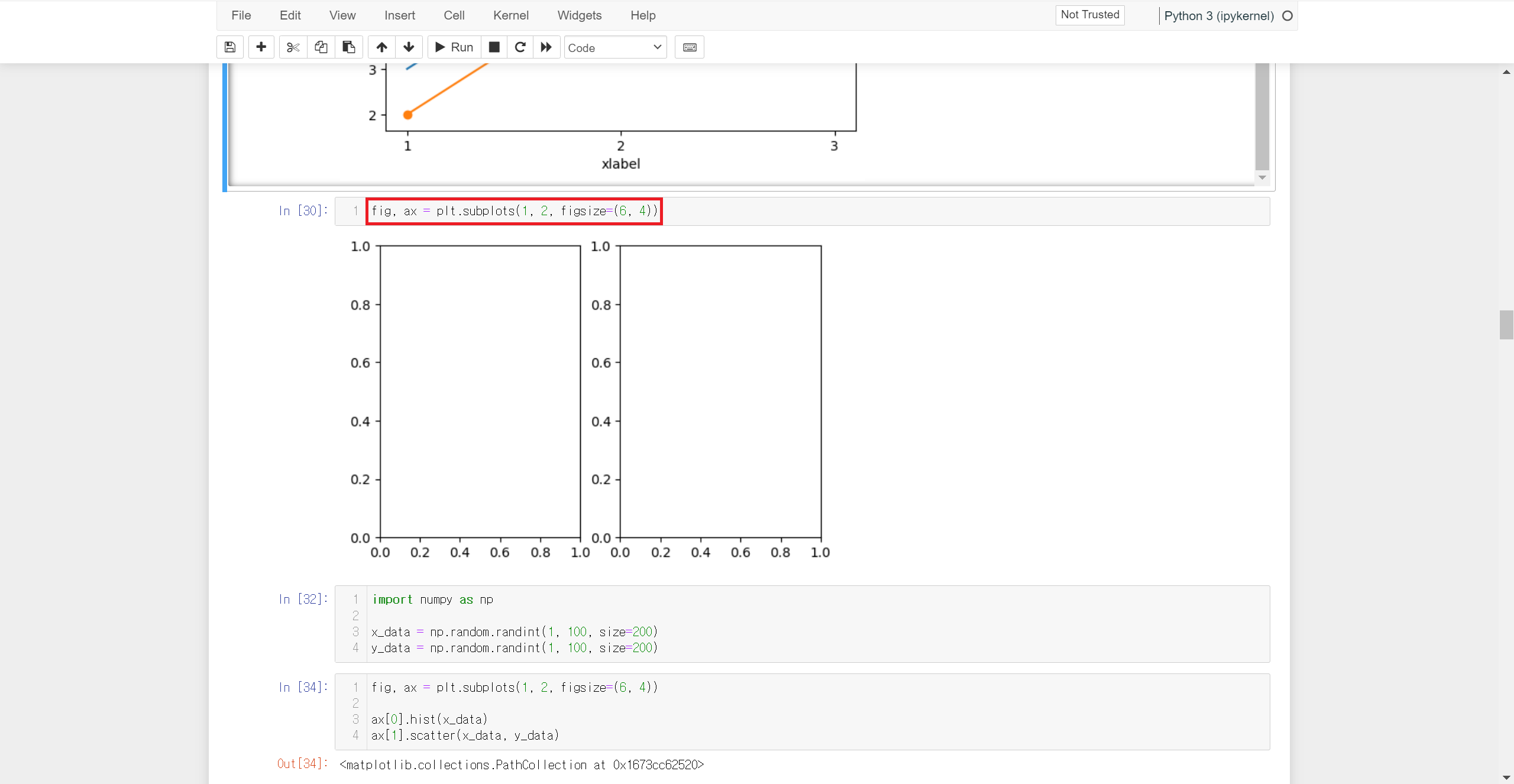The image size is (1514, 784).
Task: Cut selected cells with scissors icon
Action: (293, 47)
